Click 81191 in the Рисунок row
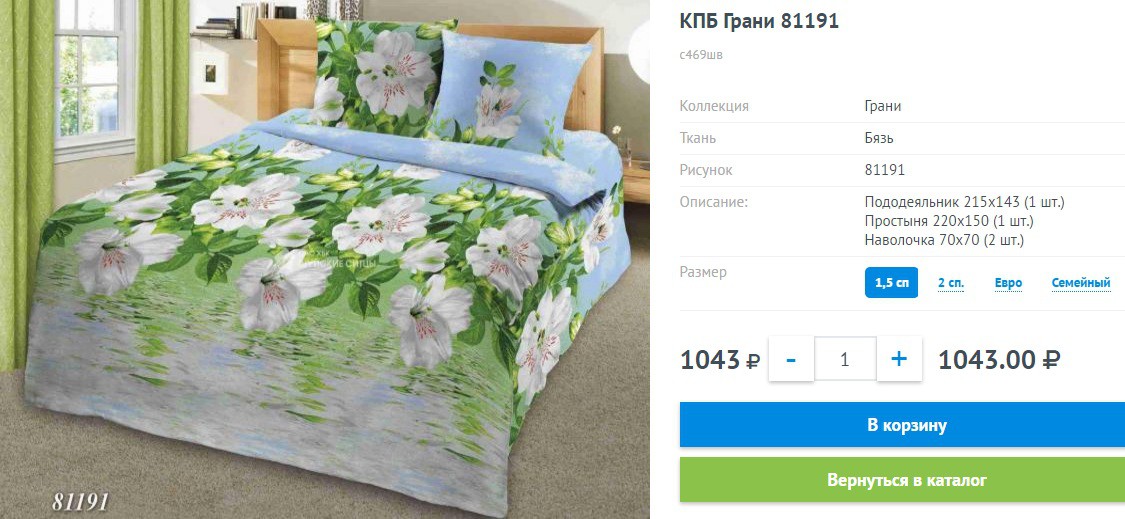 click(x=885, y=170)
